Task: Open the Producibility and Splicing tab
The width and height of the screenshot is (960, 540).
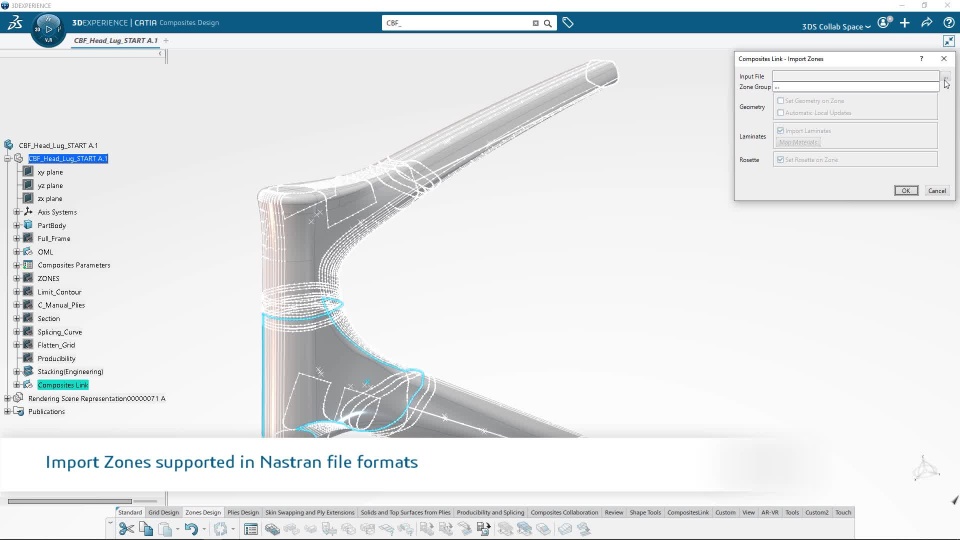Action: click(x=490, y=512)
